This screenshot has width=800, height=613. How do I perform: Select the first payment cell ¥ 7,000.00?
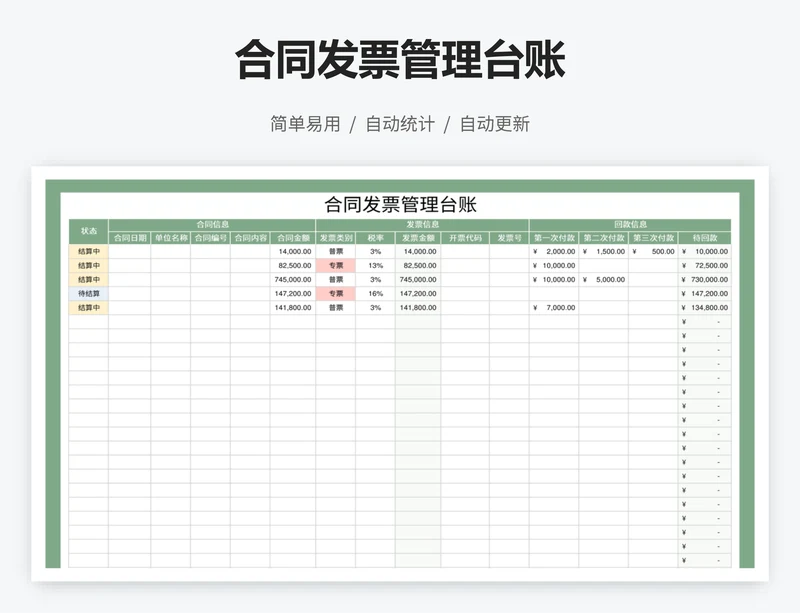pyautogui.click(x=554, y=308)
